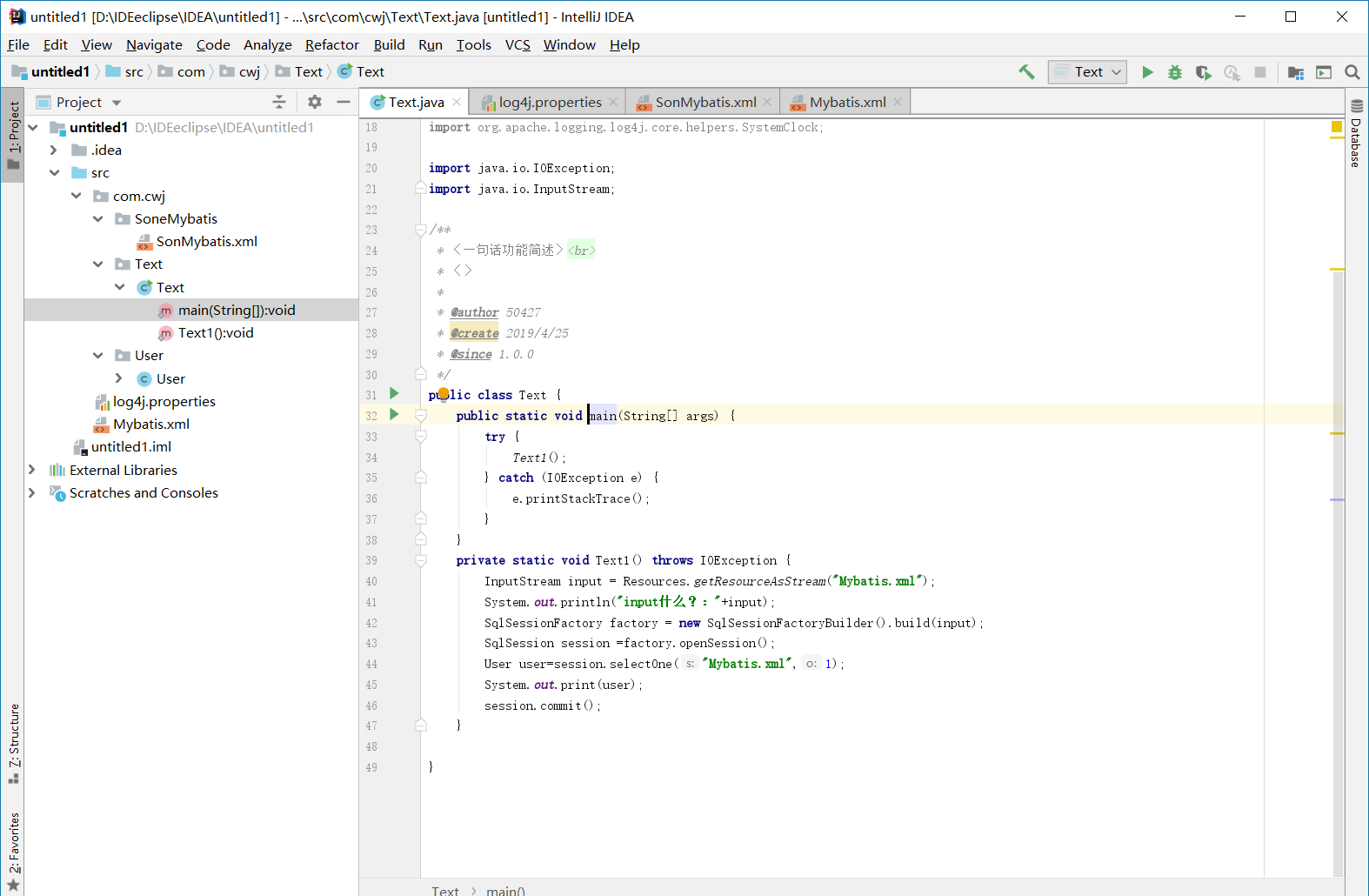Click yellow inspection indicator at editor top right

(x=1337, y=127)
